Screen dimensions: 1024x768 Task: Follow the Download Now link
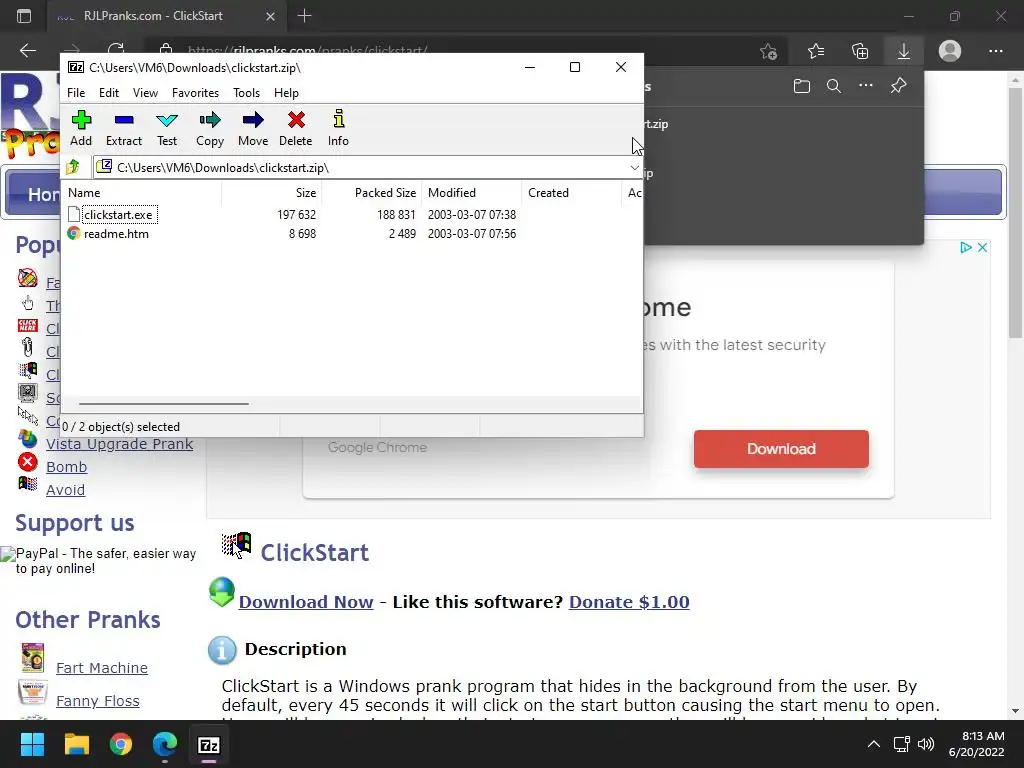[x=306, y=601]
